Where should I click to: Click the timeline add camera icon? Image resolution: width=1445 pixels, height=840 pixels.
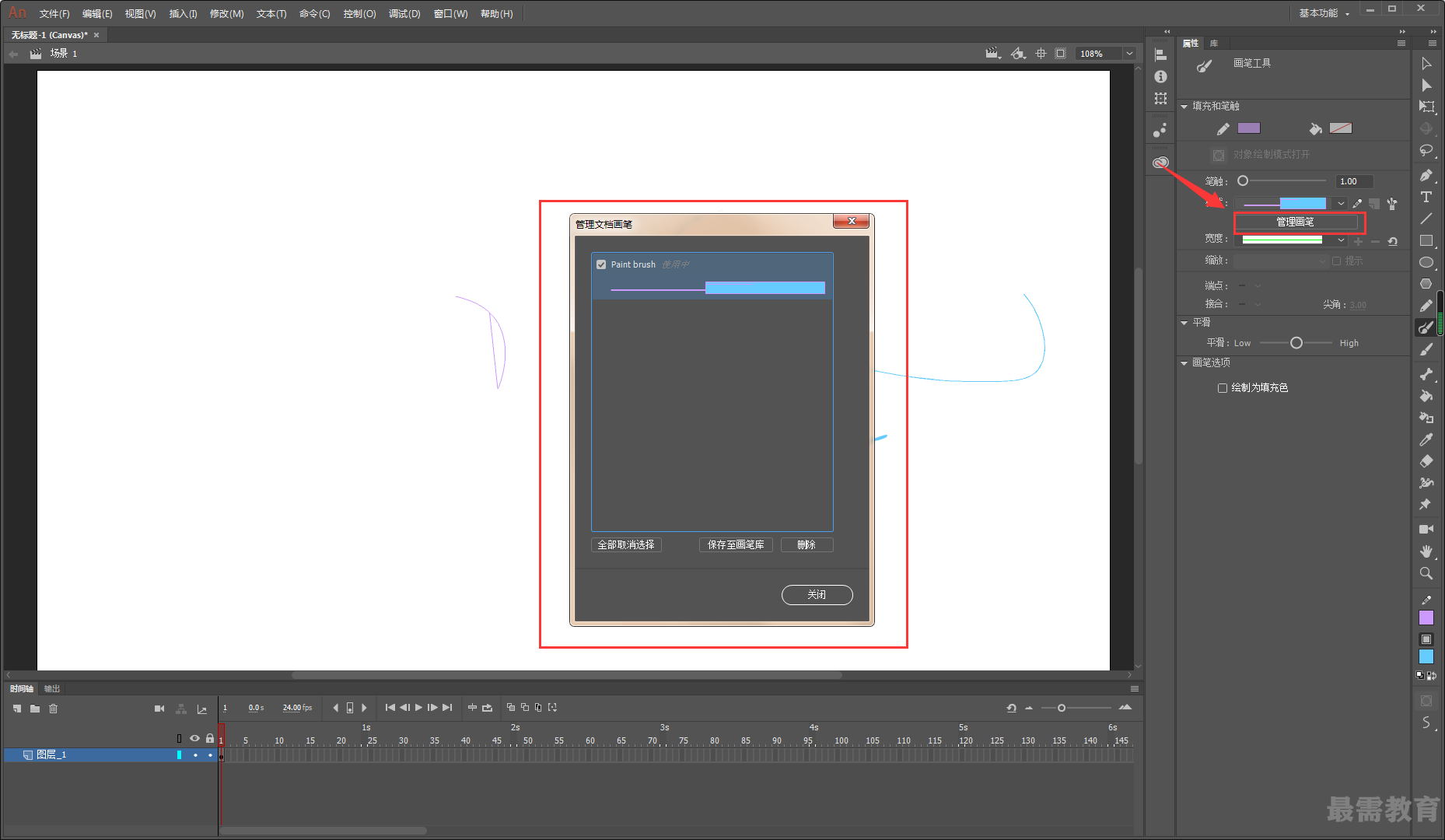(159, 709)
